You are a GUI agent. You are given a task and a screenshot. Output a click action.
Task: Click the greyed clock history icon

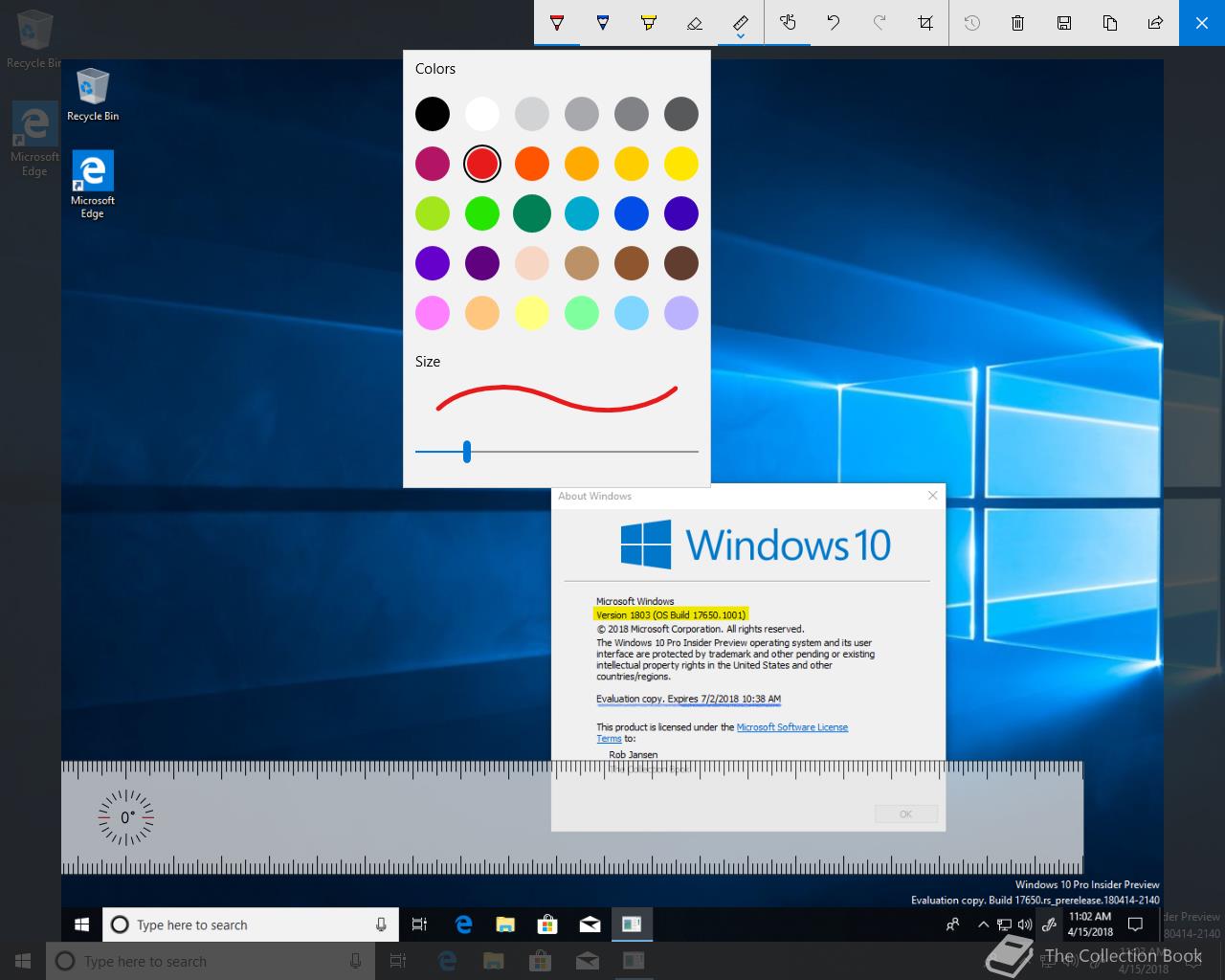(x=972, y=23)
